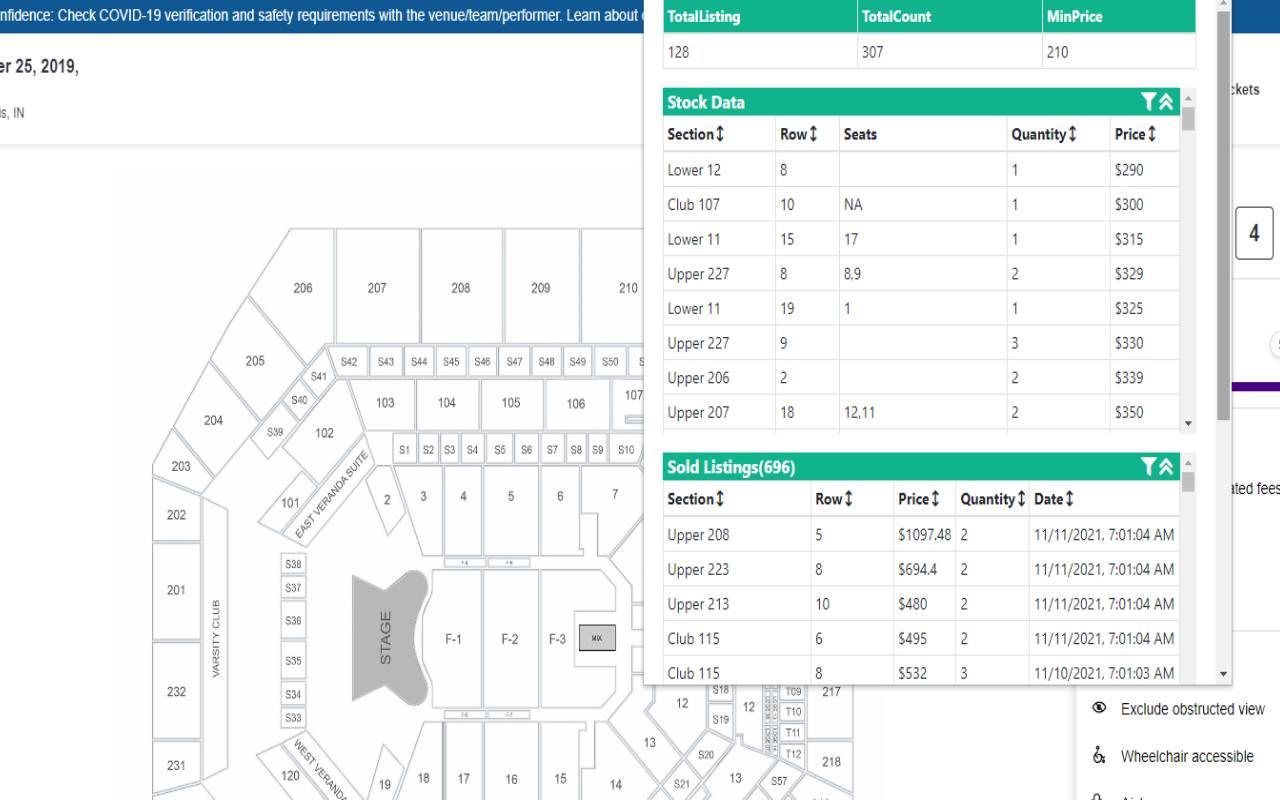The height and width of the screenshot is (800, 1280).
Task: Click the eye icon beside Exclude obstructed view
Action: coord(1100,708)
